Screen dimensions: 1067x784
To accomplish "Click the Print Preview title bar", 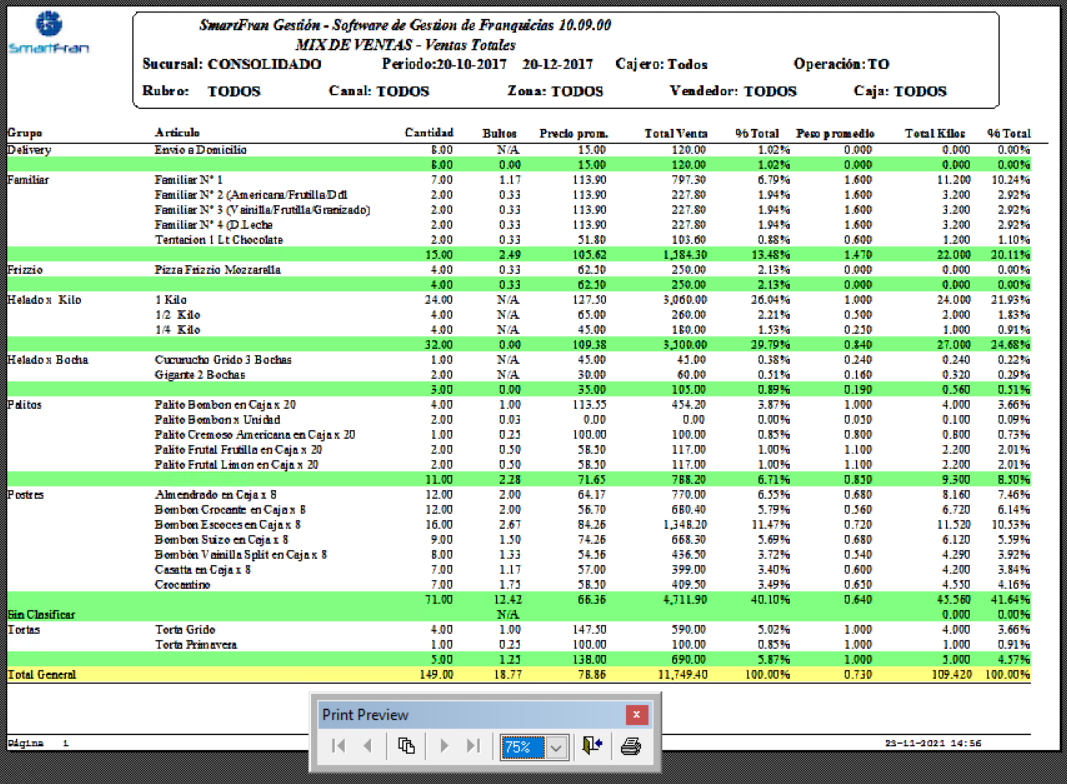I will point(472,715).
